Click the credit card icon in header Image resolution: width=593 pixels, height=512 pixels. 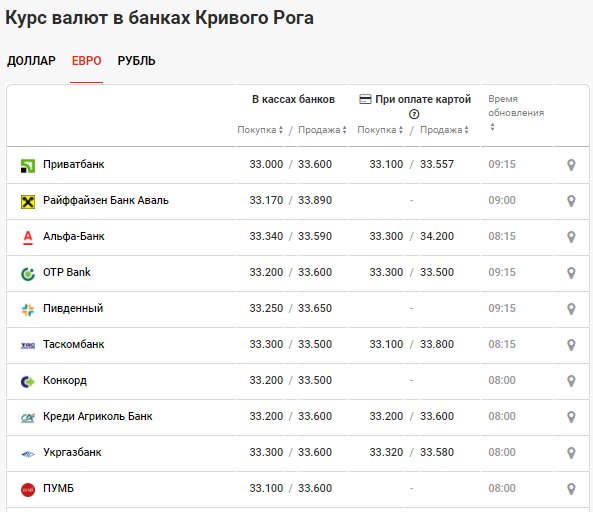point(365,99)
